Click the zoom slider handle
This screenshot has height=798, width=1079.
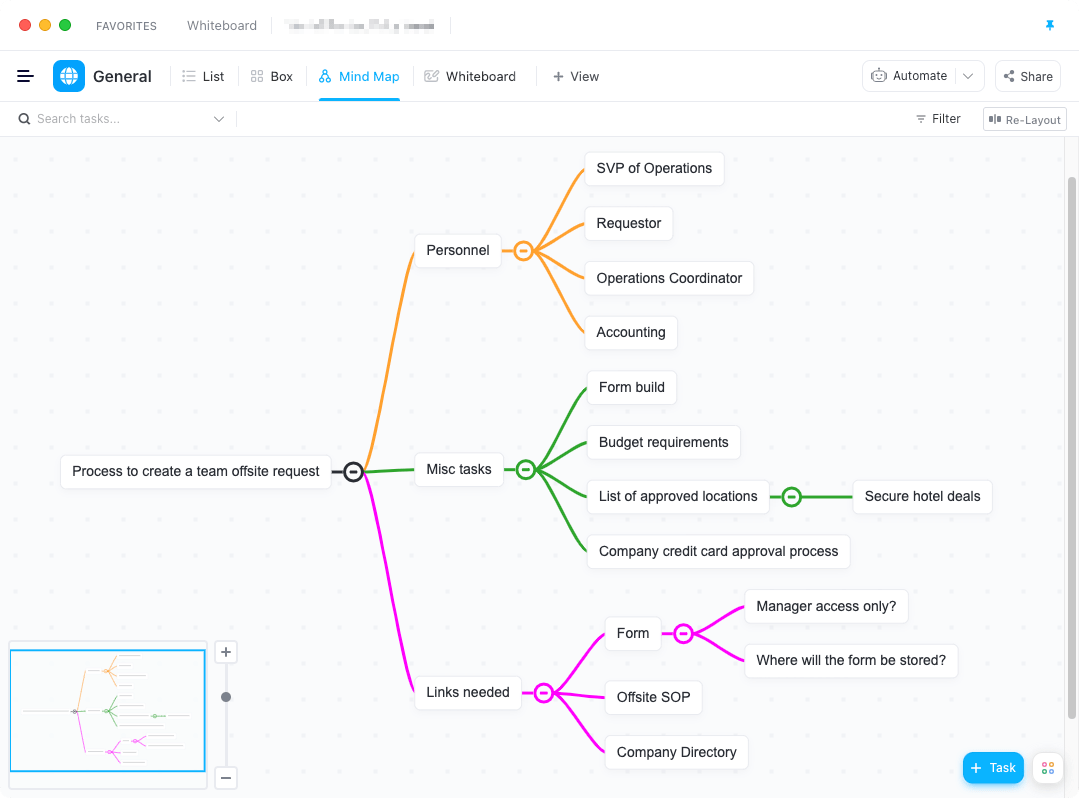(226, 697)
